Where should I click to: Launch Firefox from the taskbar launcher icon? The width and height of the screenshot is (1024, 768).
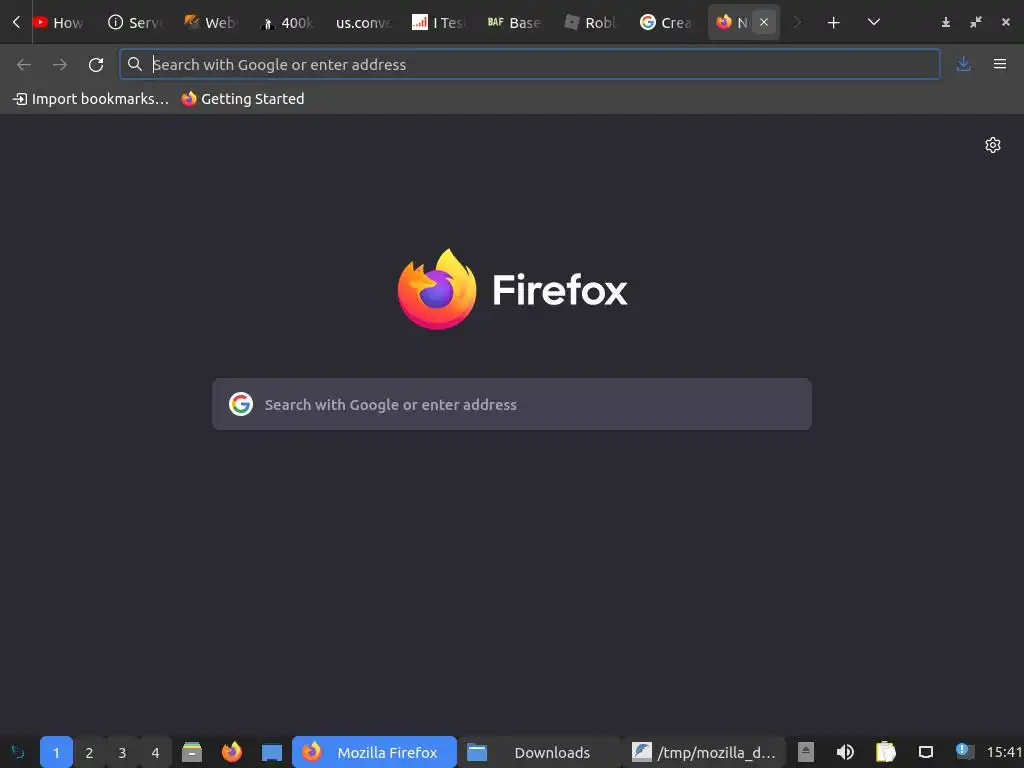(232, 752)
